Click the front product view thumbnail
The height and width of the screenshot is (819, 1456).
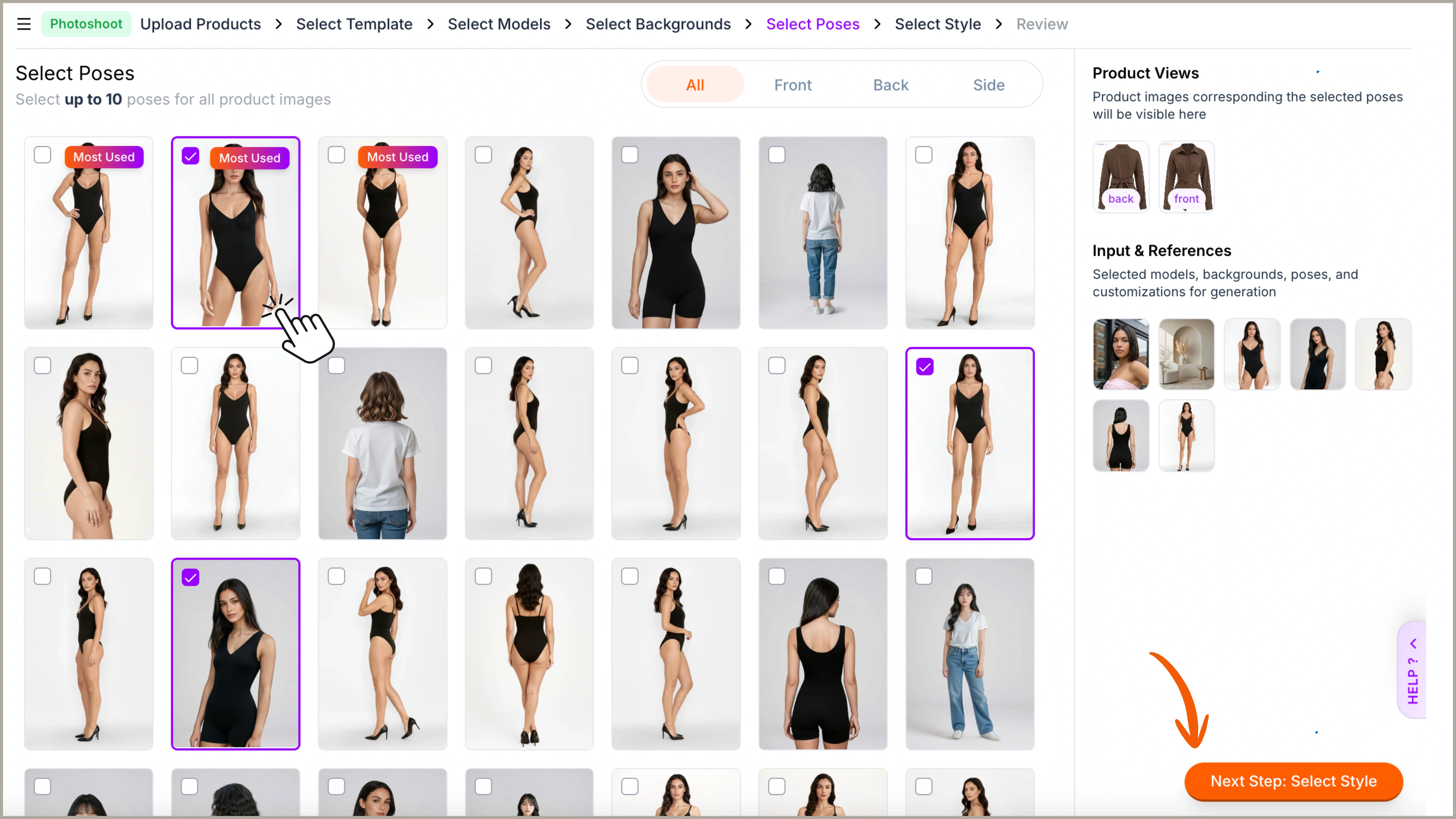1186,176
